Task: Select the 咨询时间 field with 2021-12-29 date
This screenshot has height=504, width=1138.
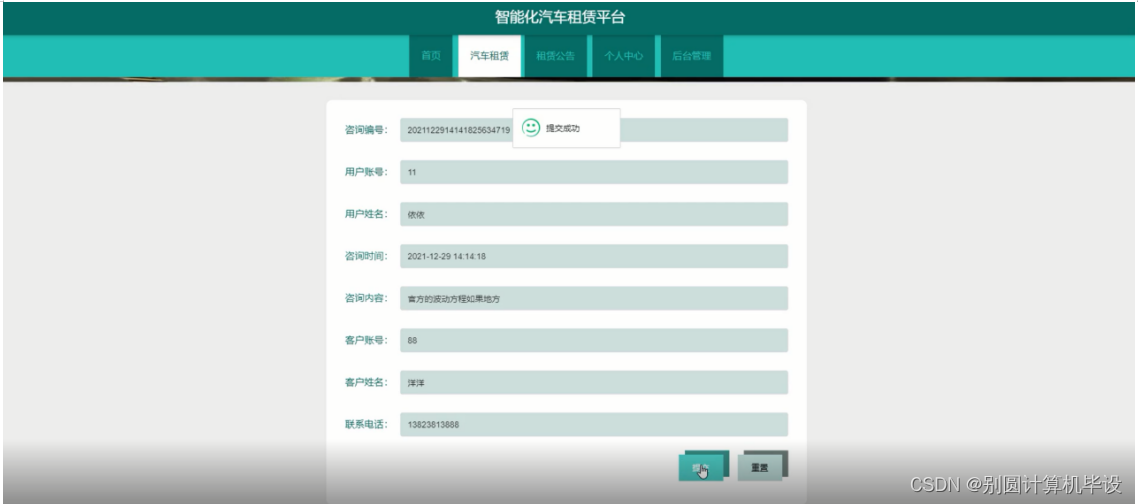Action: [x=594, y=256]
